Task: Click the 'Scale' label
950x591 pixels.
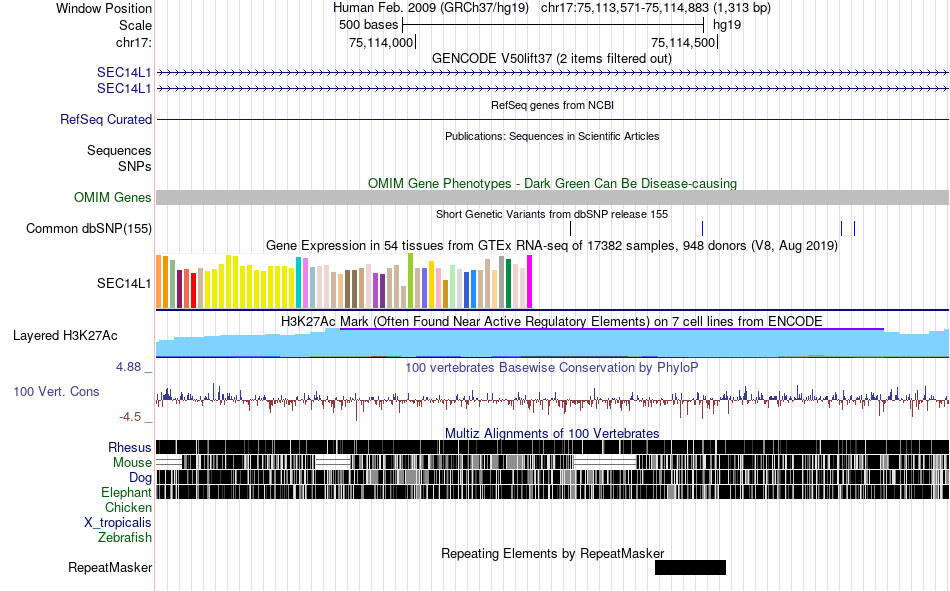Action: pos(136,25)
